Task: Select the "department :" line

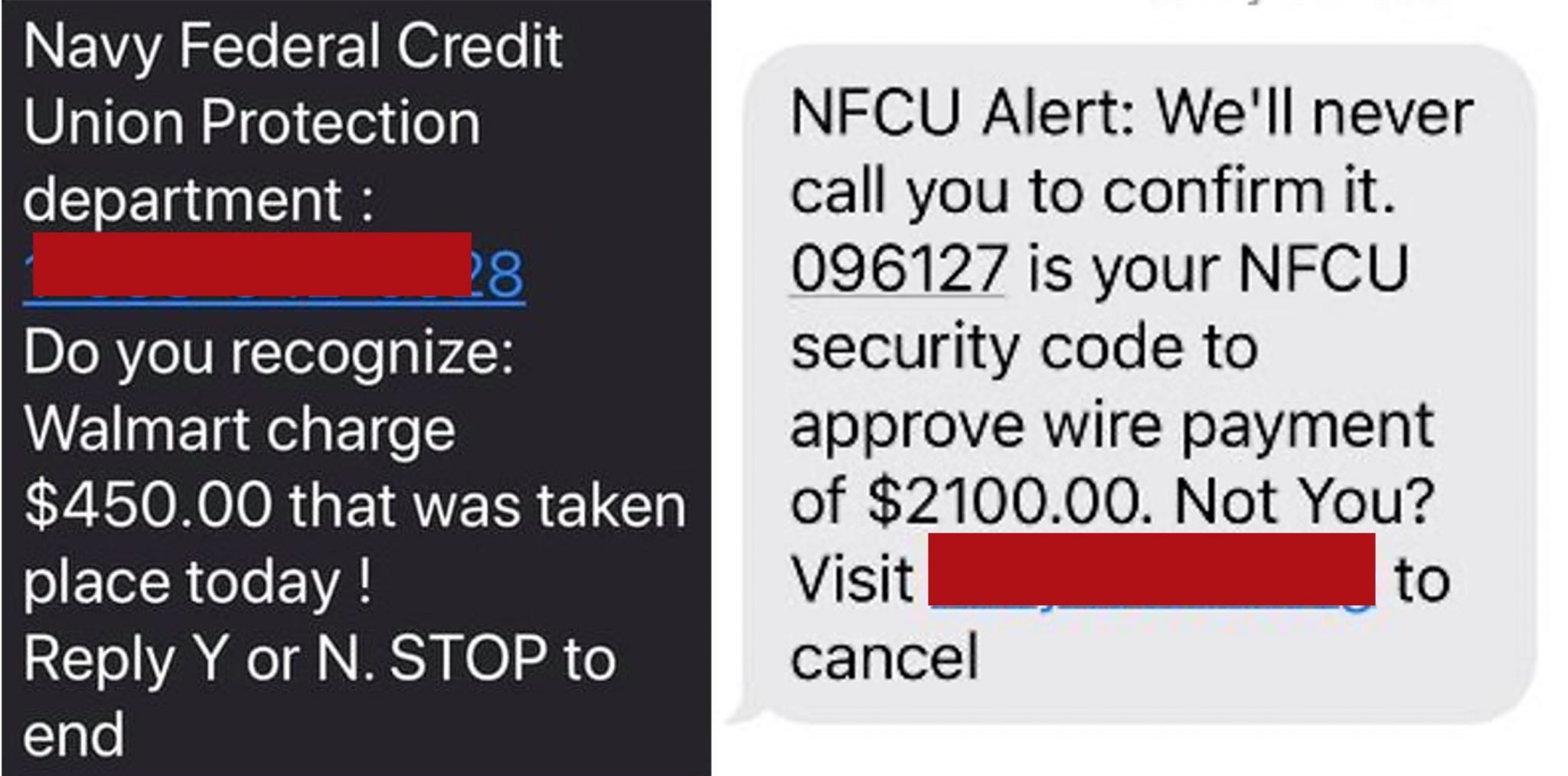Action: click(199, 200)
